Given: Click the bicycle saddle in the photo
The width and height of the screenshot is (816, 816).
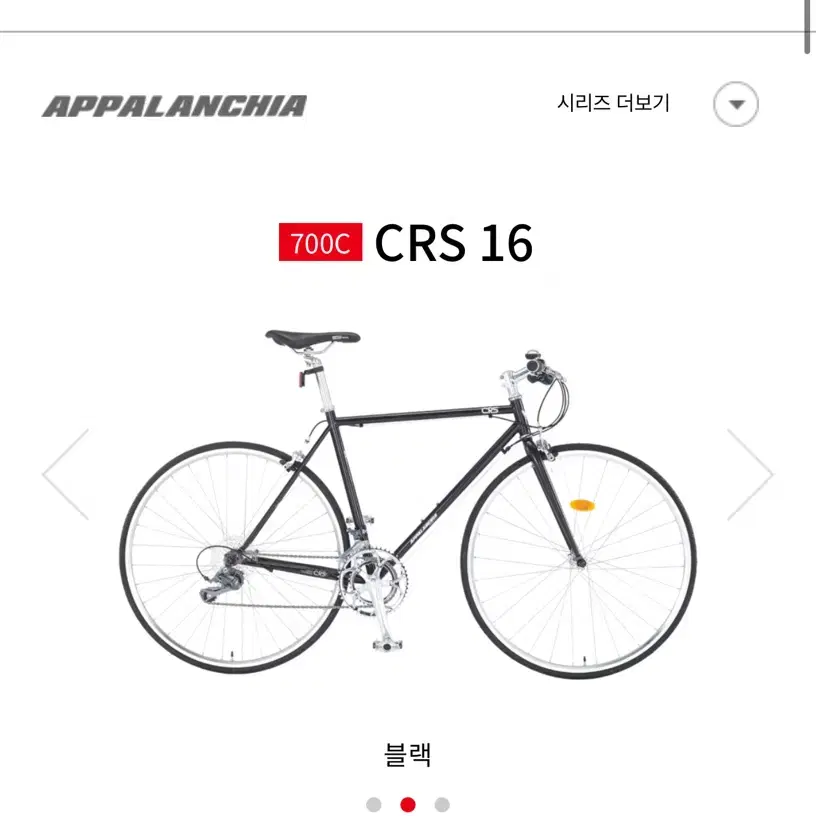Looking at the screenshot, I should pyautogui.click(x=312, y=337).
